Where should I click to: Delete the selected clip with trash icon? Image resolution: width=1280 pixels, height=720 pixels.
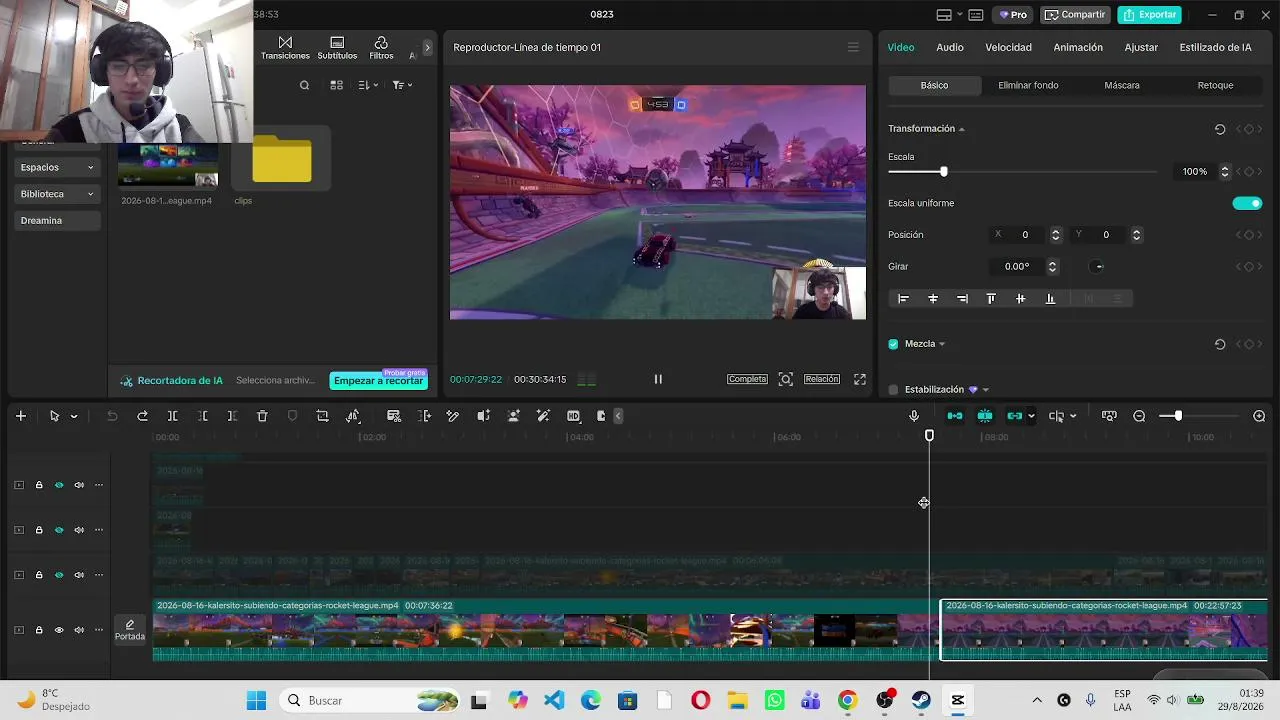pos(262,416)
